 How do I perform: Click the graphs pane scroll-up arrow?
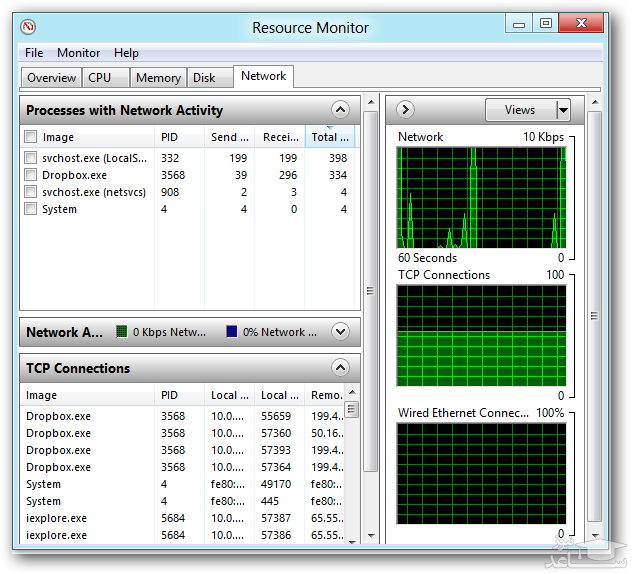(595, 102)
